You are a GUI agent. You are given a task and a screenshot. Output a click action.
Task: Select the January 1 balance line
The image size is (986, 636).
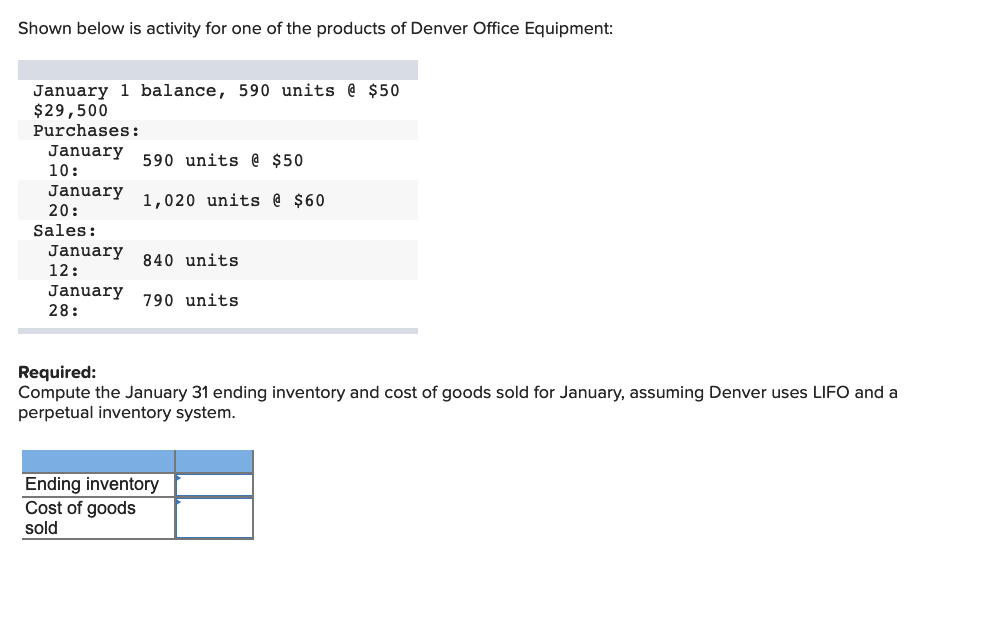pos(216,90)
